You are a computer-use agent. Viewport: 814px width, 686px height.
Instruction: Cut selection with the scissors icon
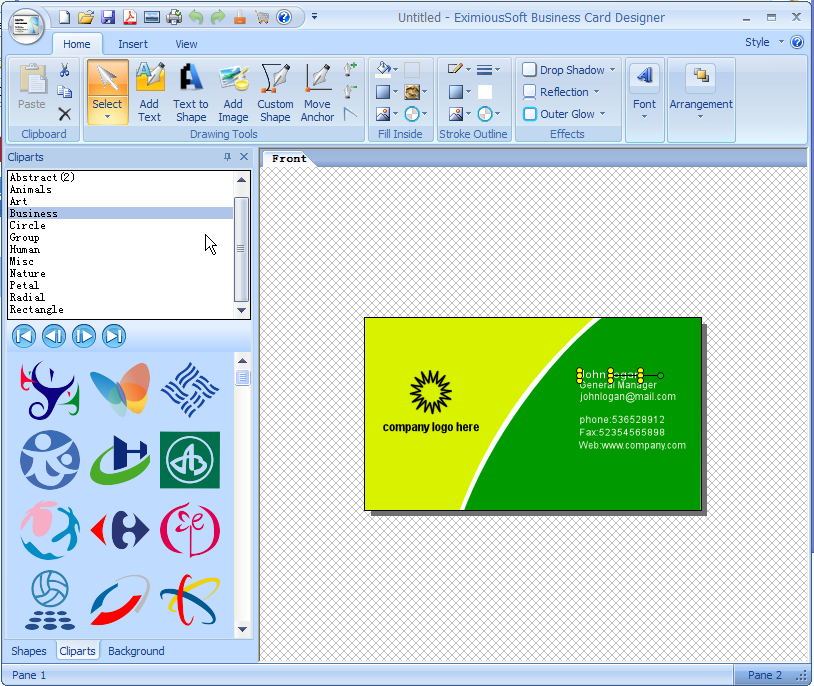tap(64, 70)
